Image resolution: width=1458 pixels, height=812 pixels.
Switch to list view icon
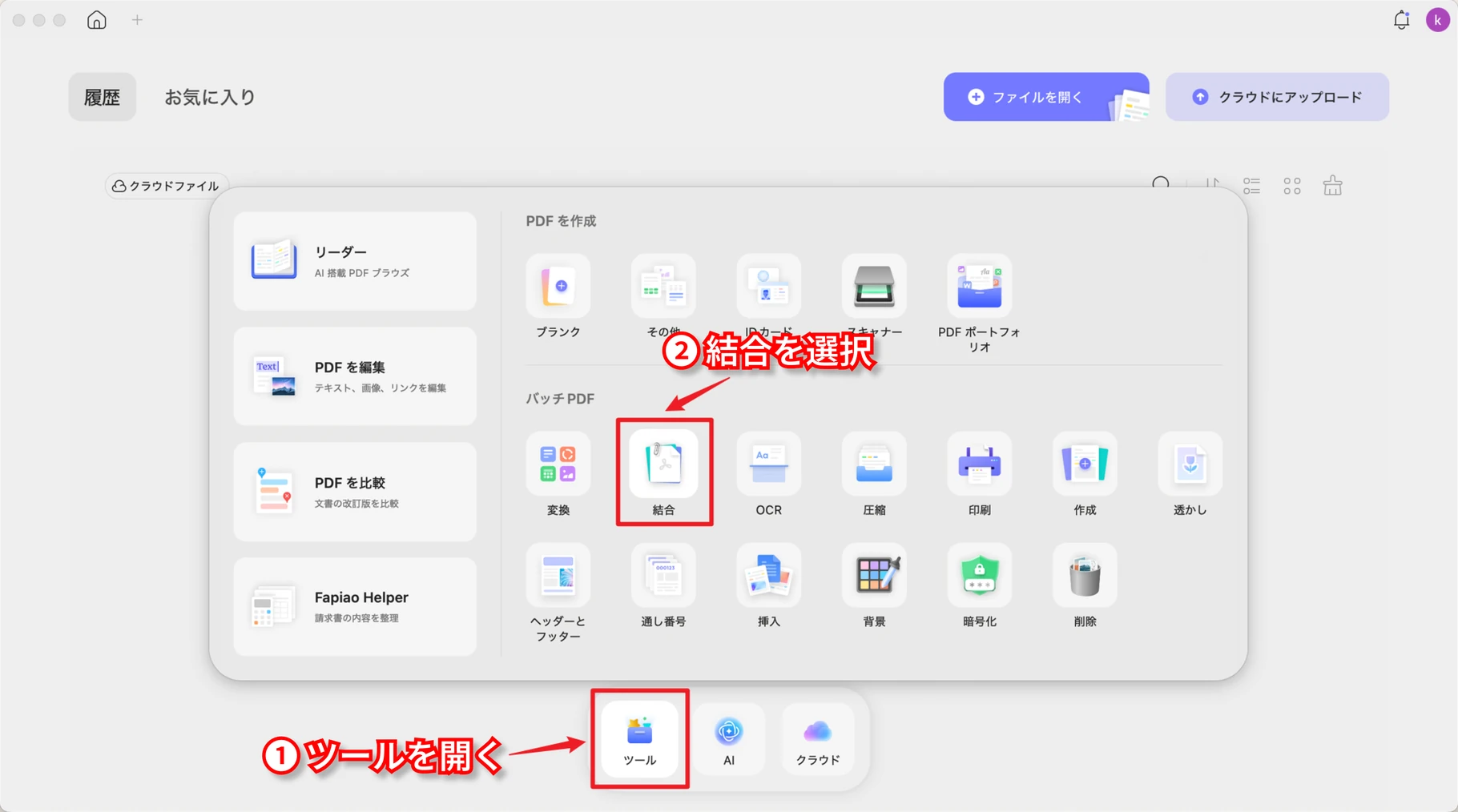point(1251,186)
